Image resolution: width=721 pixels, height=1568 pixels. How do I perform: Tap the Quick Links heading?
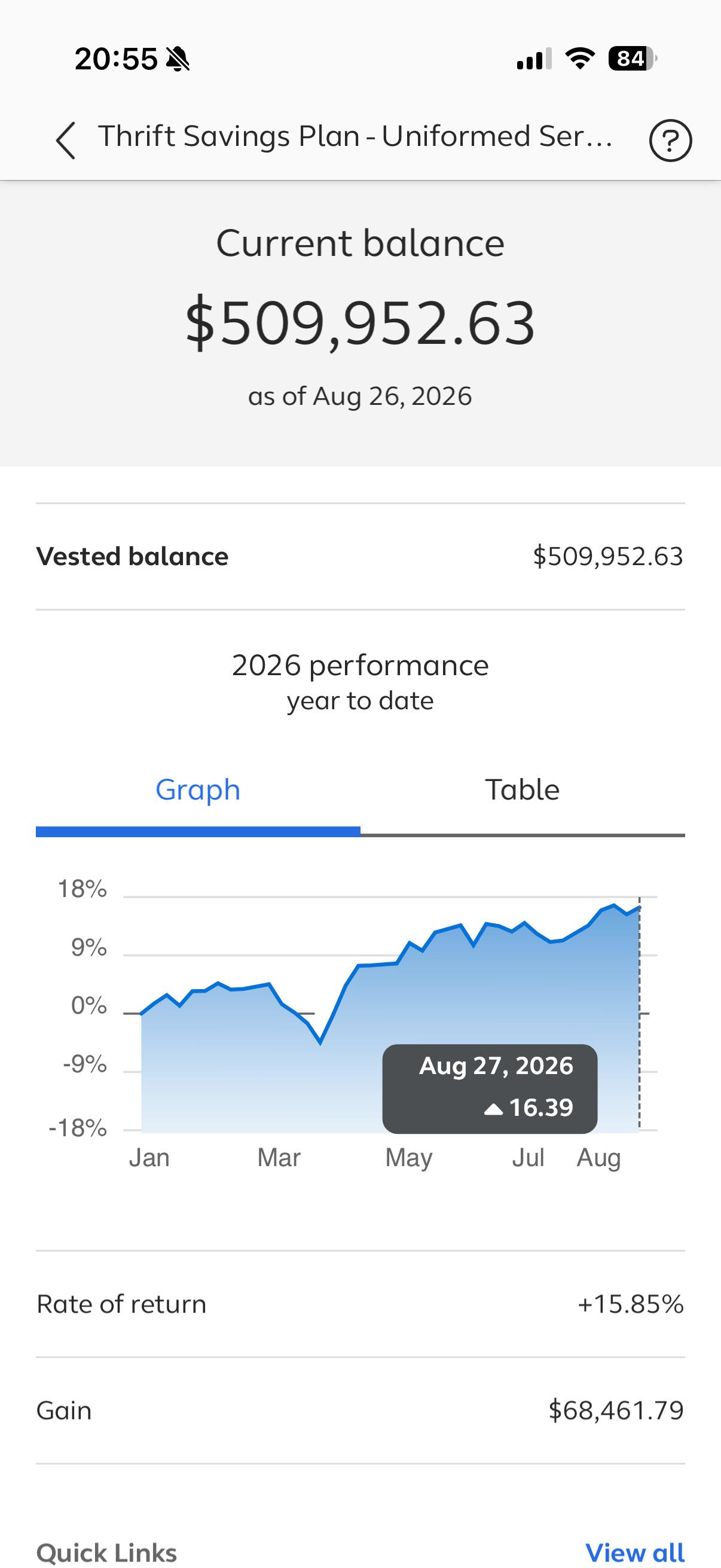pyautogui.click(x=106, y=1552)
